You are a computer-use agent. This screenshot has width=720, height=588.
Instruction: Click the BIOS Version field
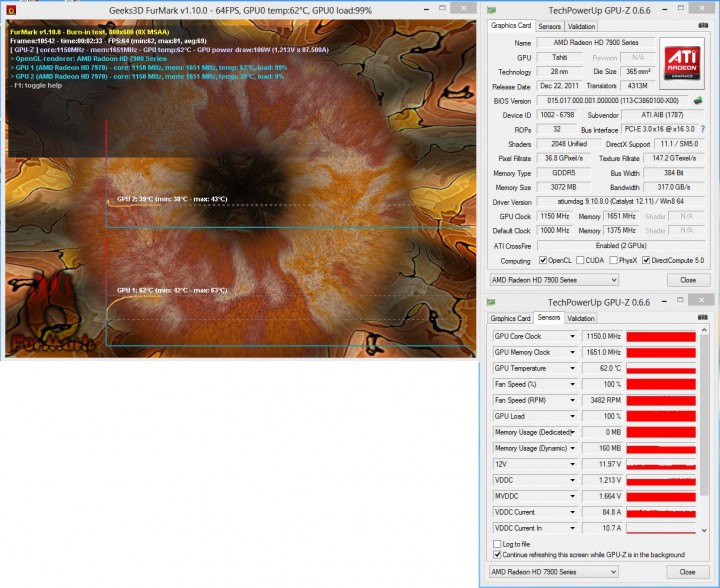[613, 101]
